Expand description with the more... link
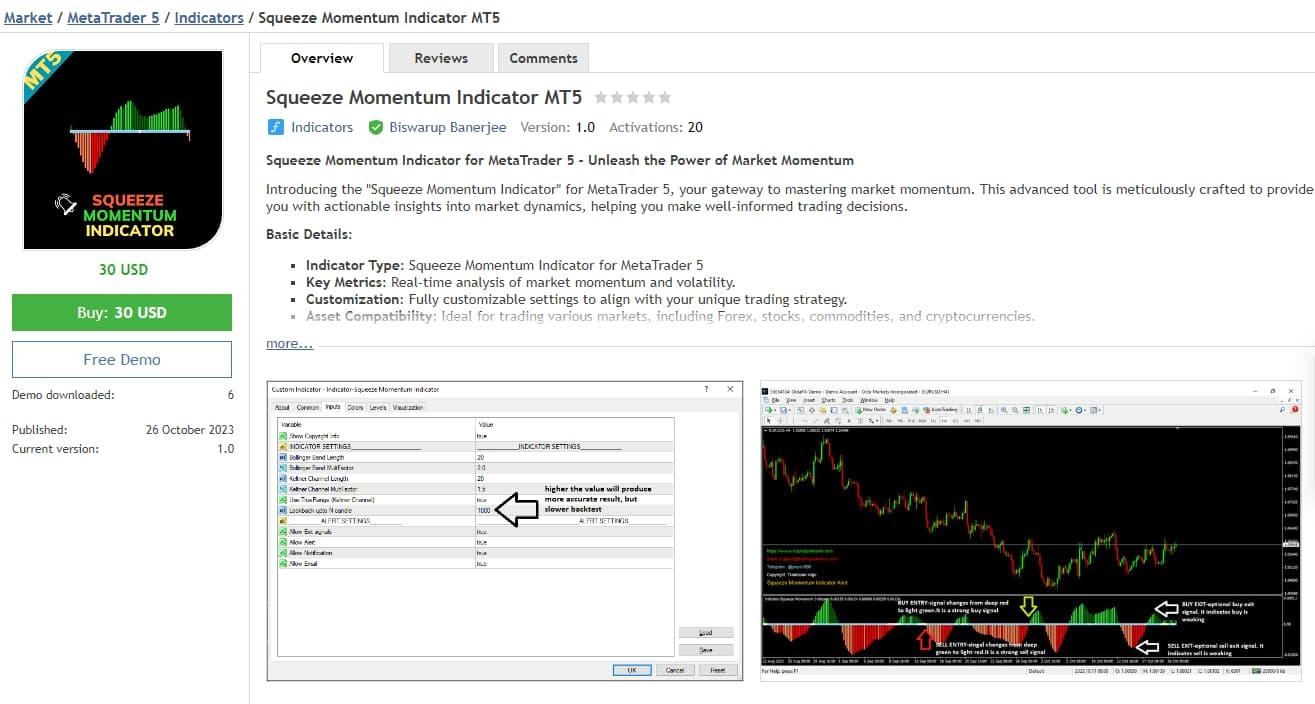Viewport: 1315px width, 704px height. click(289, 343)
